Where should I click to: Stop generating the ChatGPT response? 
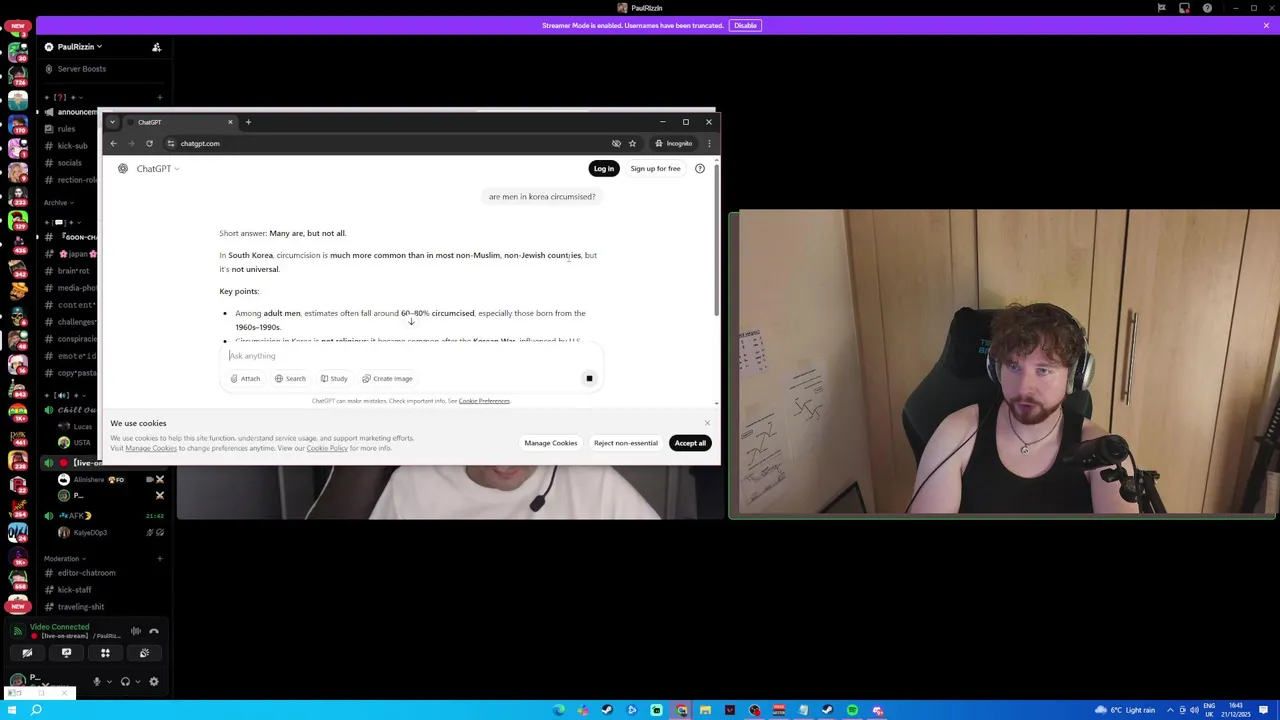point(589,378)
